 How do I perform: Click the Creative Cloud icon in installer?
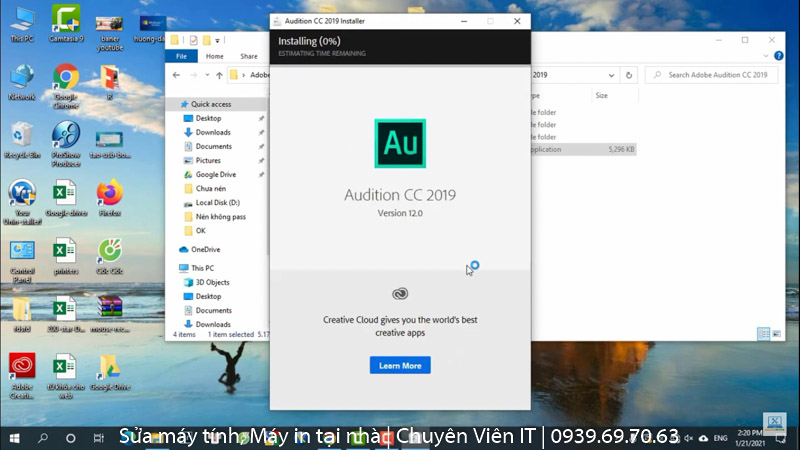coord(400,293)
